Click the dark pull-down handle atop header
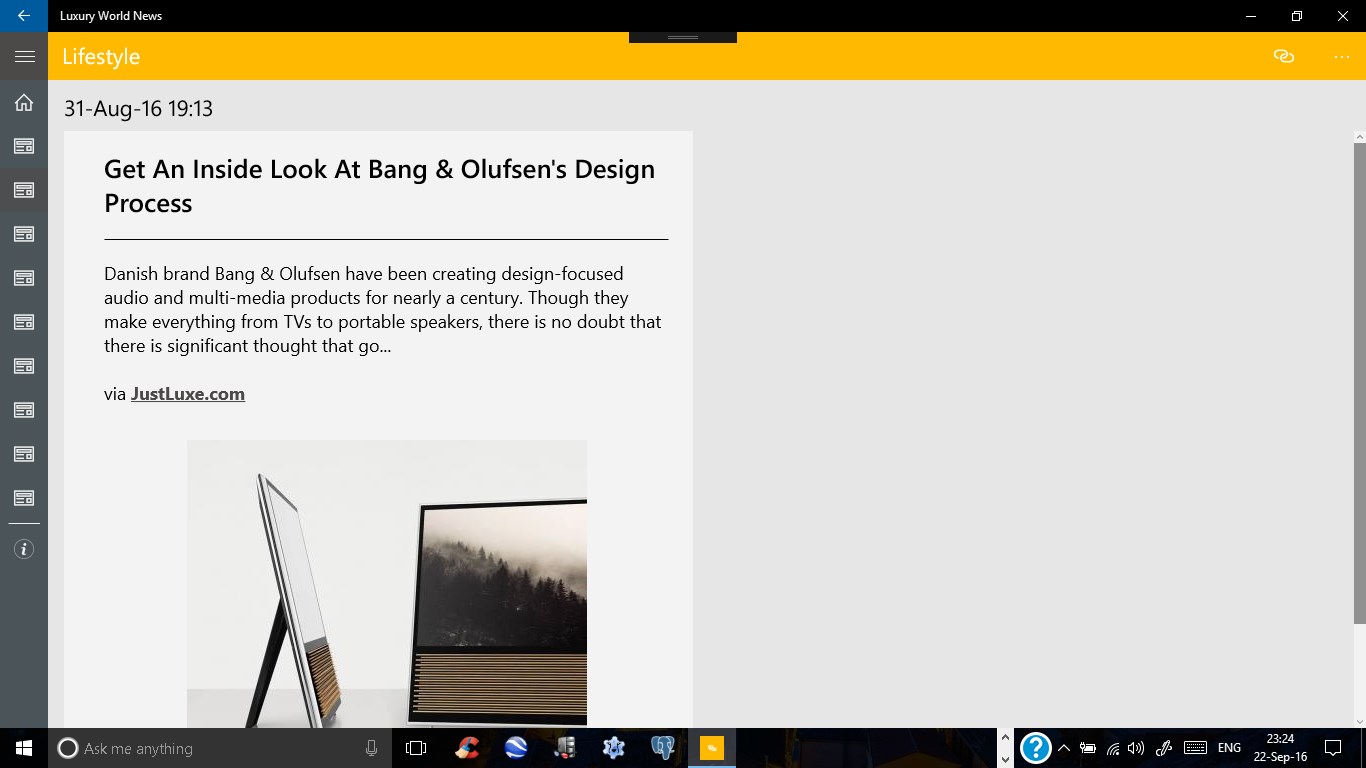 (683, 37)
